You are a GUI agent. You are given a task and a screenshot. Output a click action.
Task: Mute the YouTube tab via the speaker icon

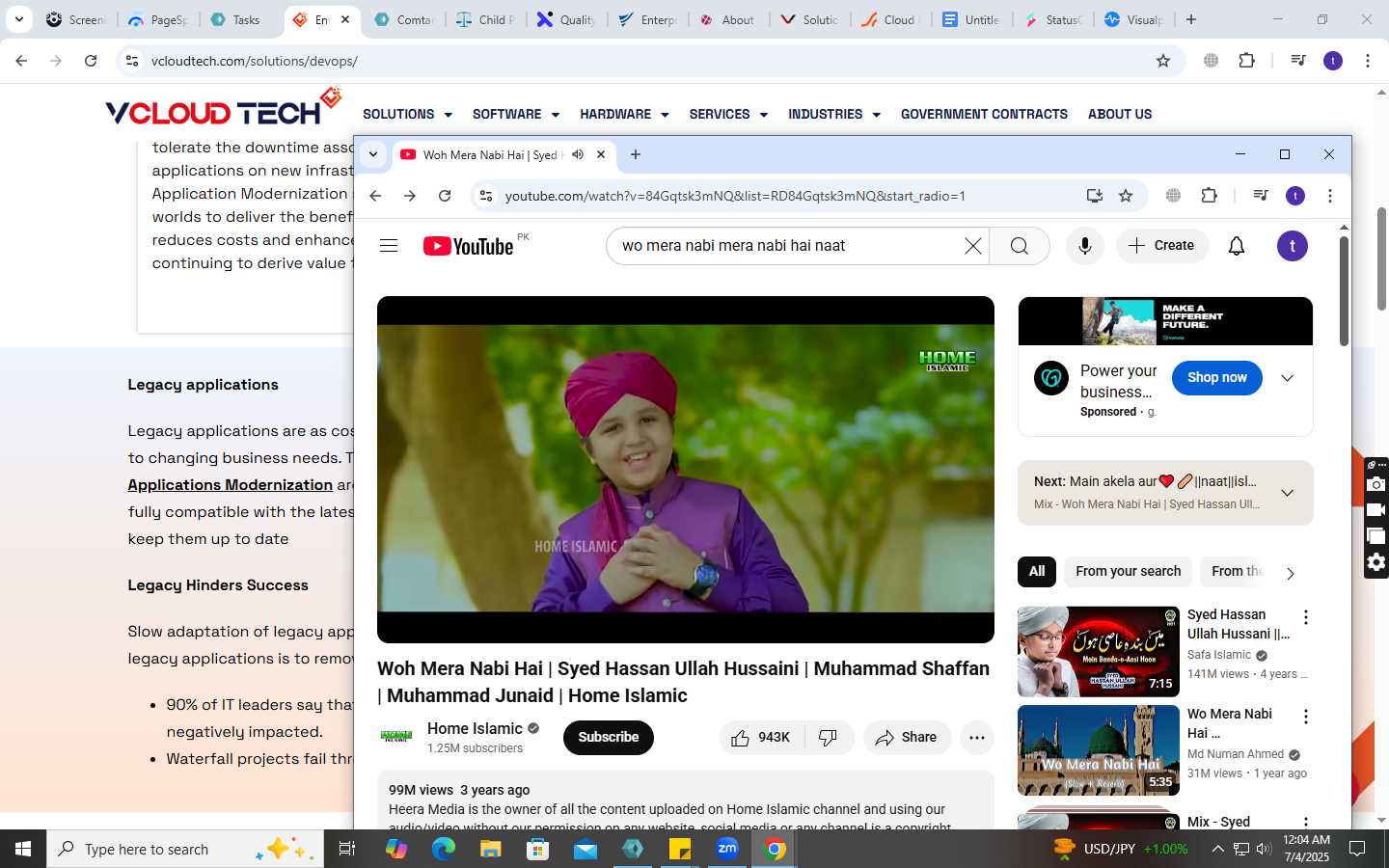(578, 154)
